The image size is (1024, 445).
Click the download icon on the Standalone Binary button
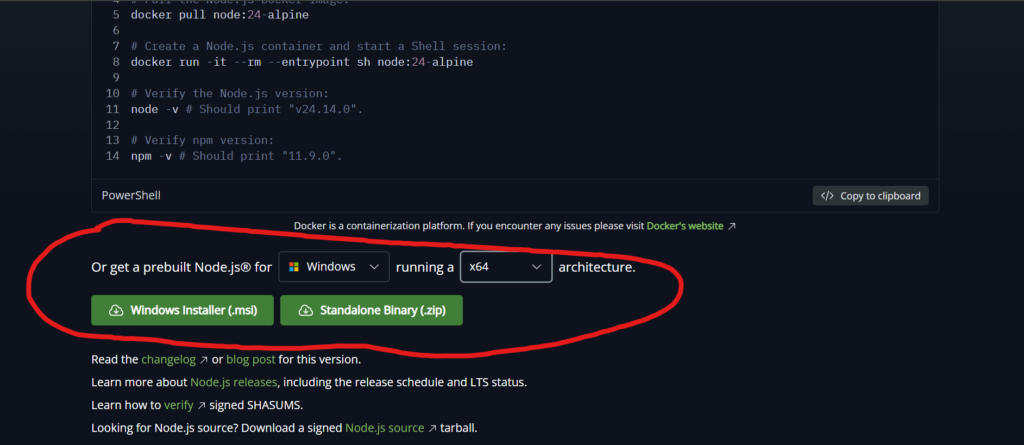point(305,311)
